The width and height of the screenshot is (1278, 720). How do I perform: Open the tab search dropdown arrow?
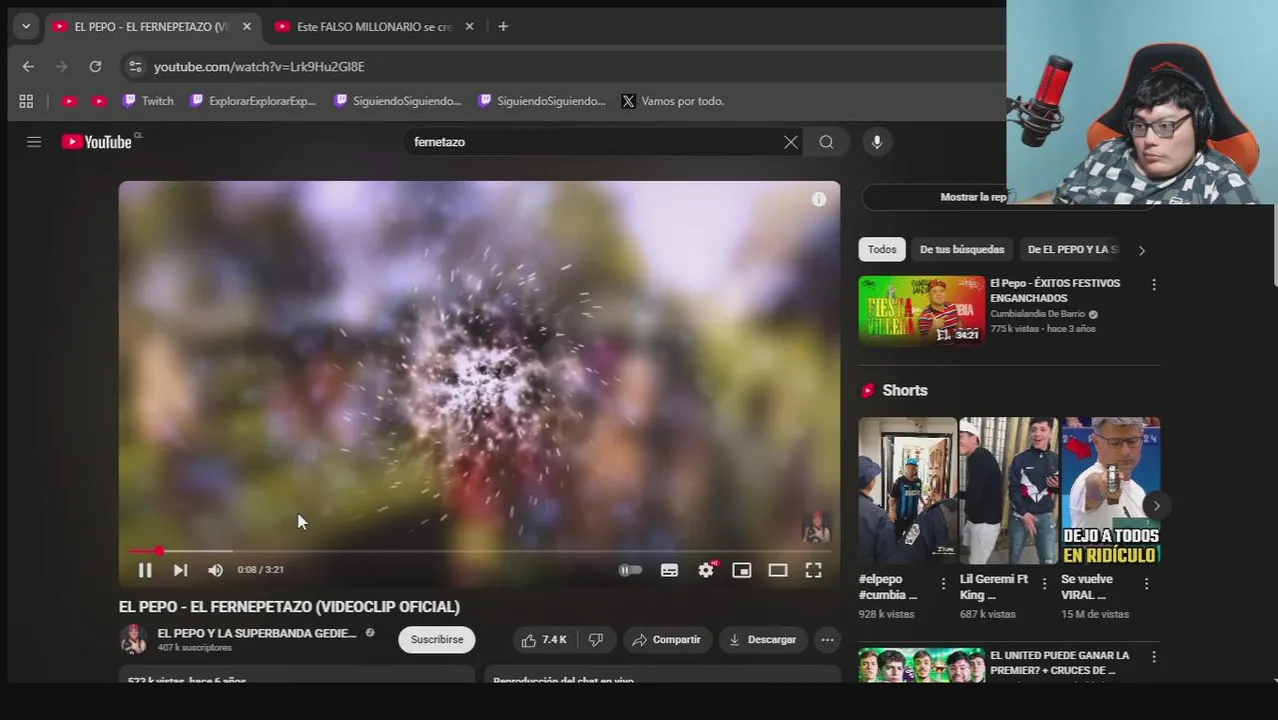(26, 27)
